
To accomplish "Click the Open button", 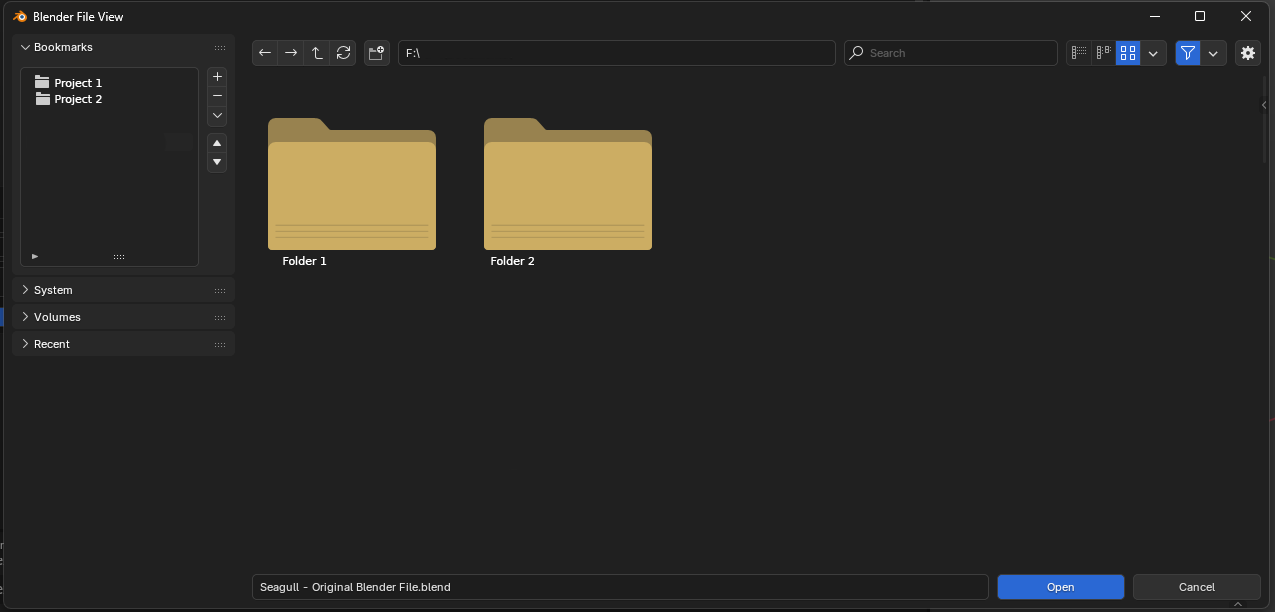I will point(1061,587).
